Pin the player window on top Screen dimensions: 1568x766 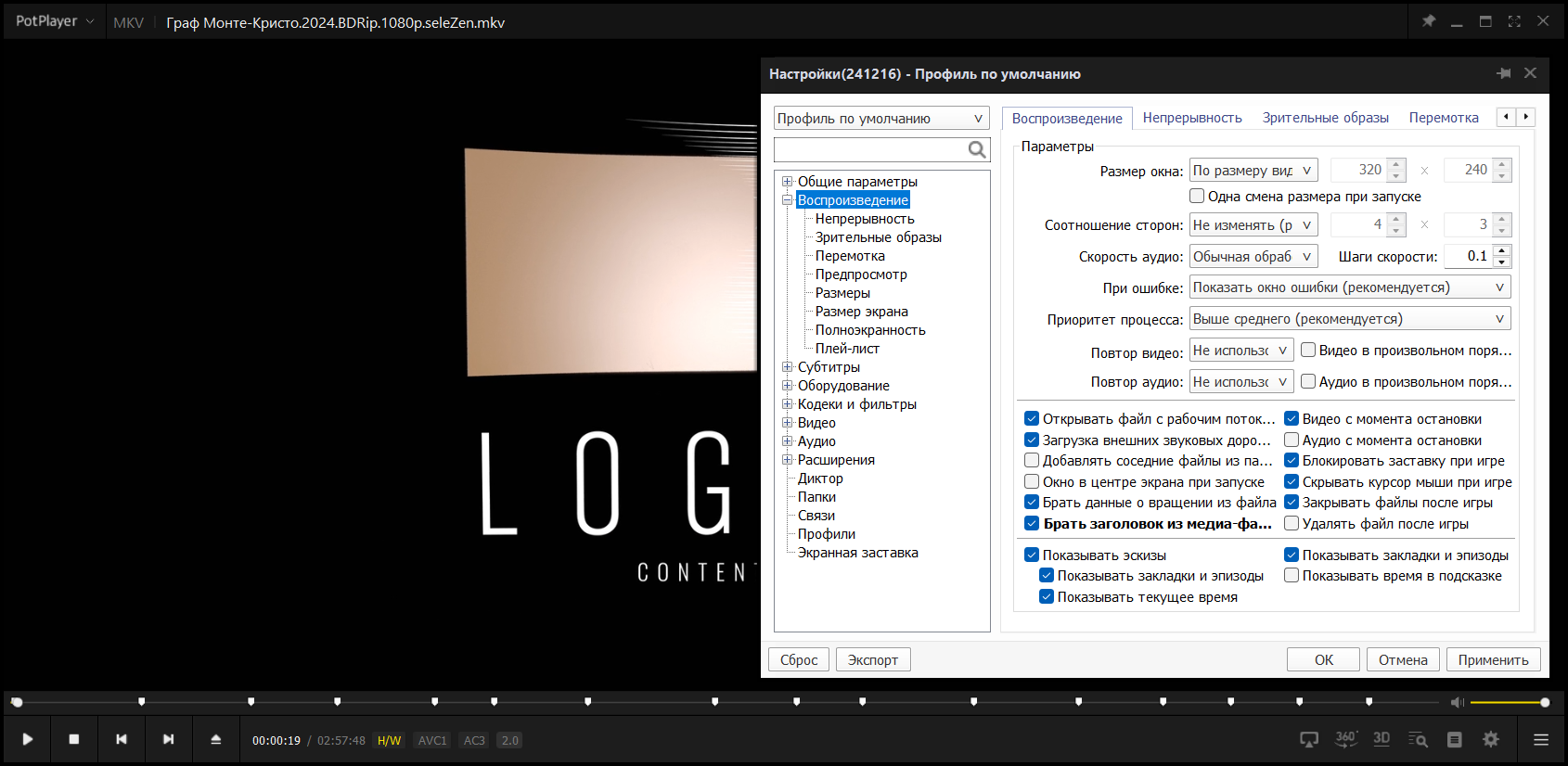click(x=1429, y=20)
